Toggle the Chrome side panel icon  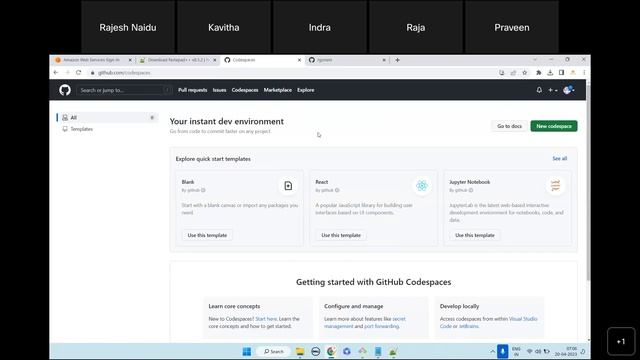561,73
